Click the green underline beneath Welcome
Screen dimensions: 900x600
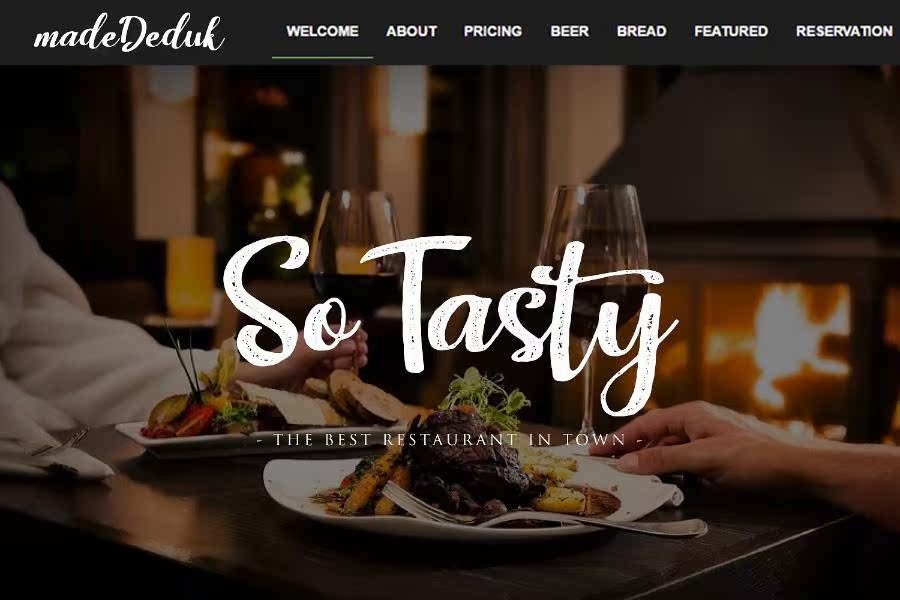[x=323, y=57]
